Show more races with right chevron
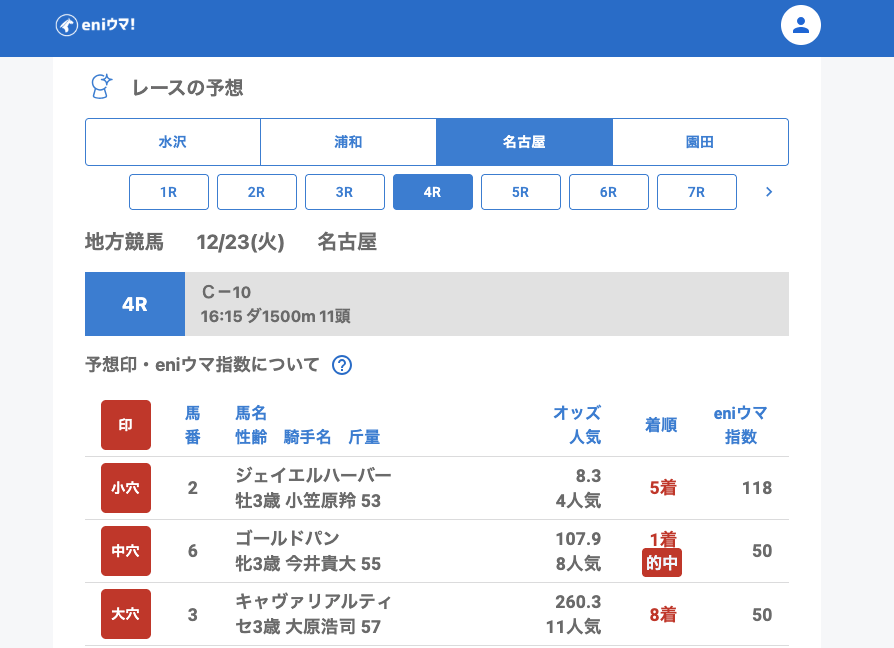The width and height of the screenshot is (894, 648). (769, 192)
